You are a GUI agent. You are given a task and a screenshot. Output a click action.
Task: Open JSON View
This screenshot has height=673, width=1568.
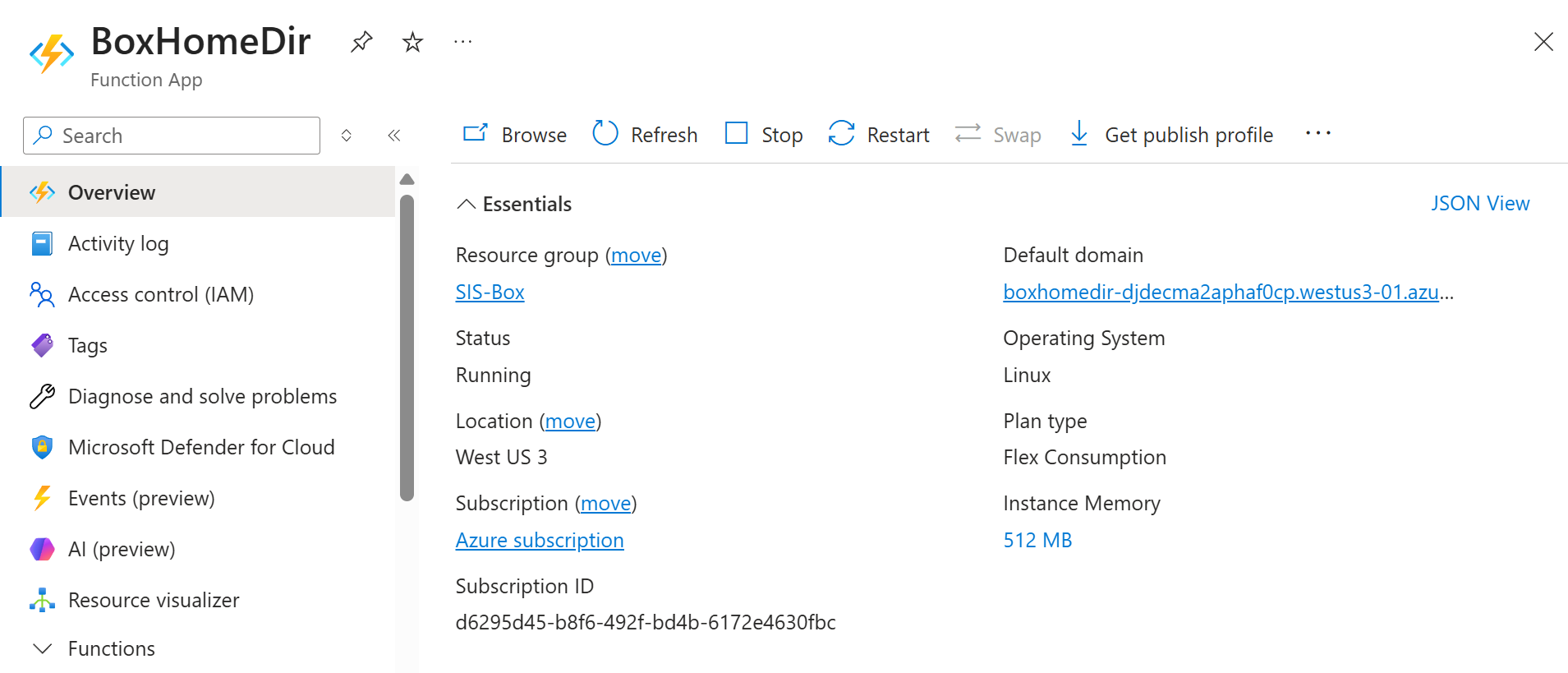(1480, 203)
